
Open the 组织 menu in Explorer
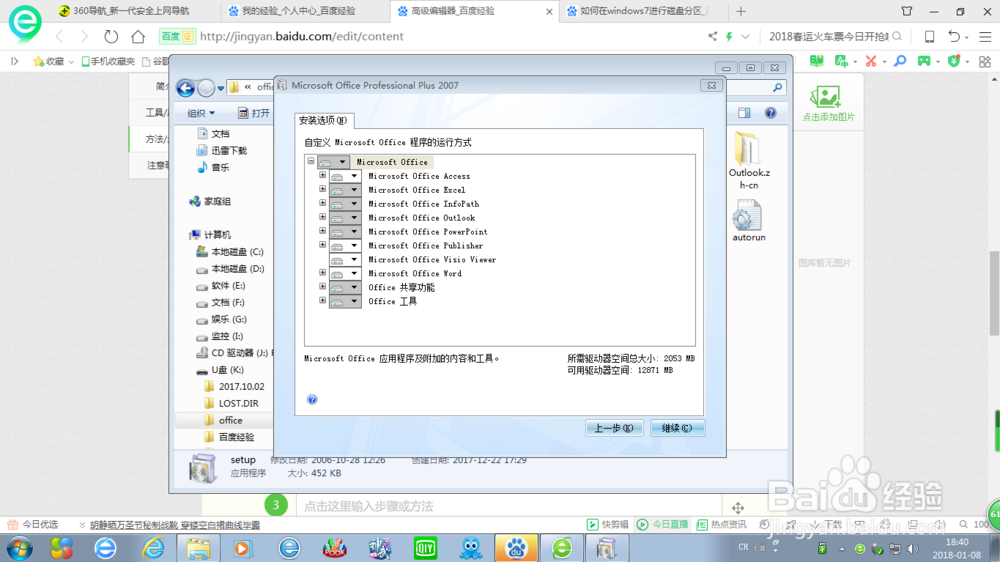tap(201, 114)
